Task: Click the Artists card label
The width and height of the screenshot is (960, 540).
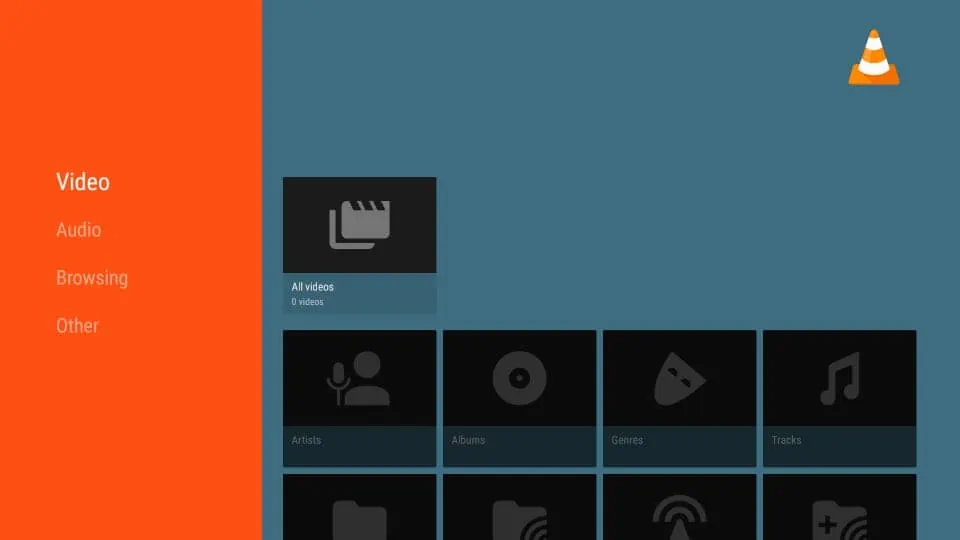Action: click(307, 440)
